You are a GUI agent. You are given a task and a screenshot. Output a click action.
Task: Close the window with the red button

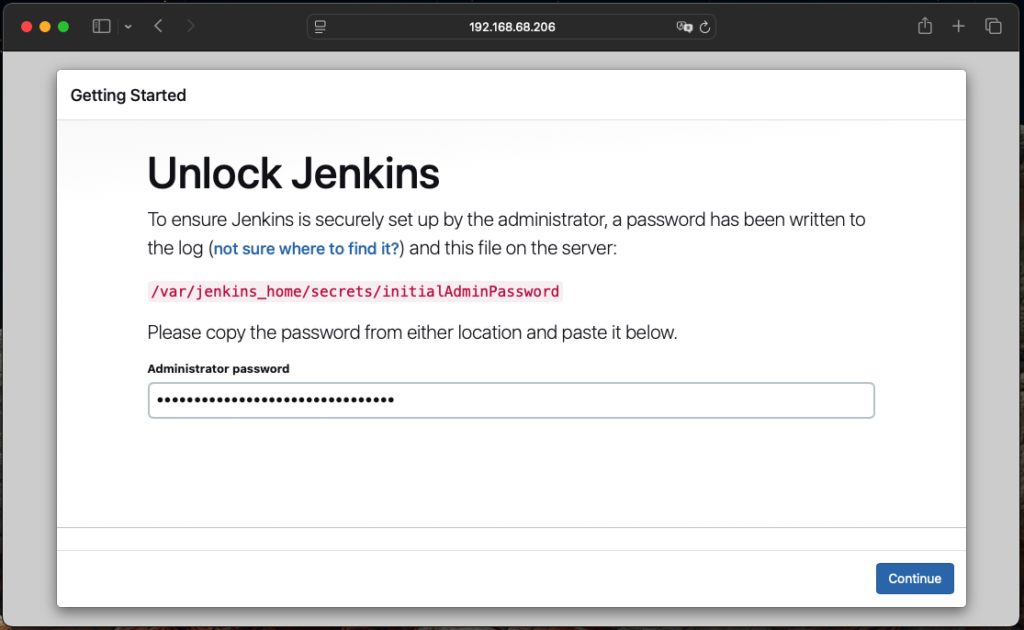pyautogui.click(x=27, y=27)
